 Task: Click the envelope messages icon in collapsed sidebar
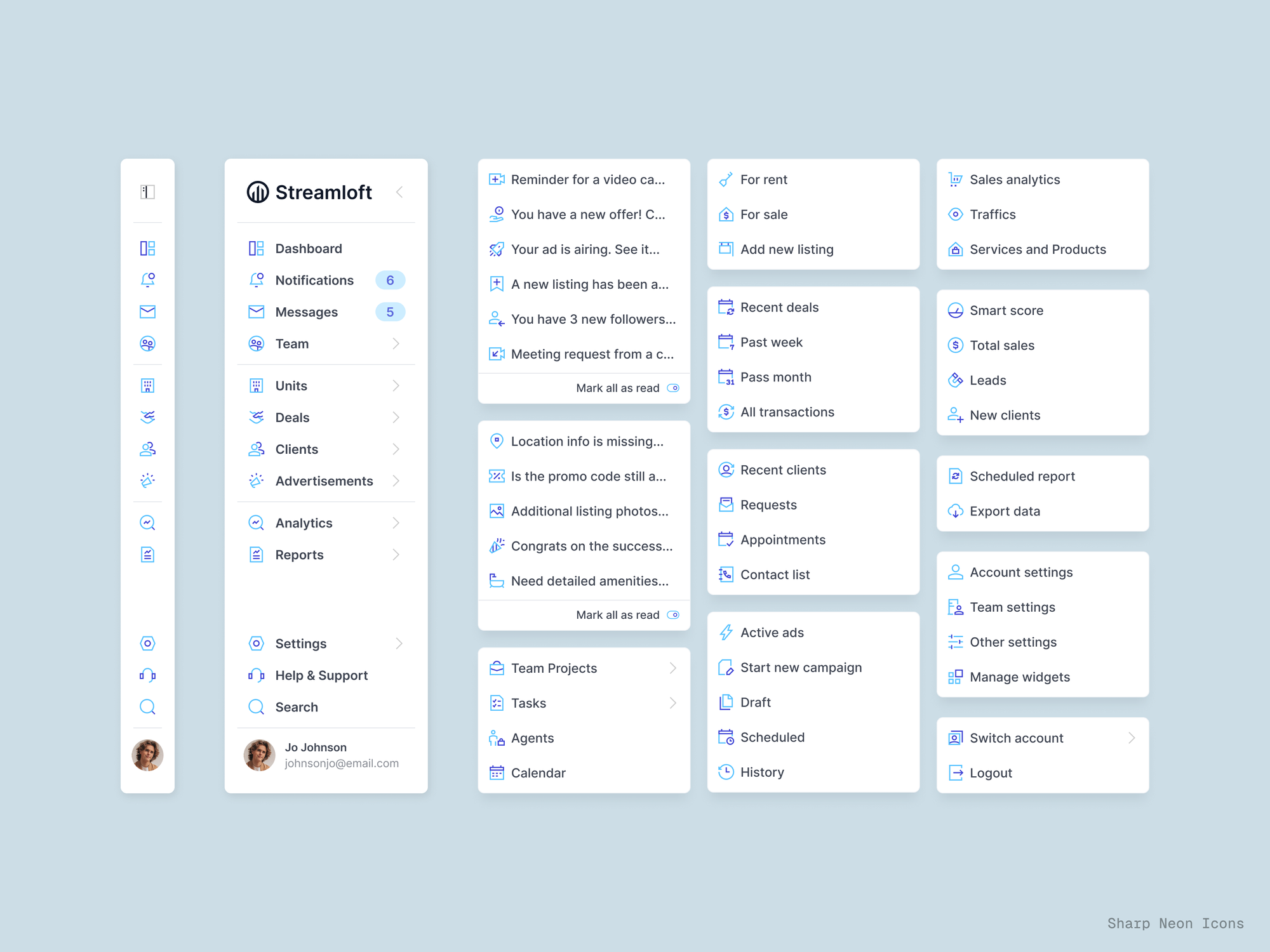(x=147, y=312)
